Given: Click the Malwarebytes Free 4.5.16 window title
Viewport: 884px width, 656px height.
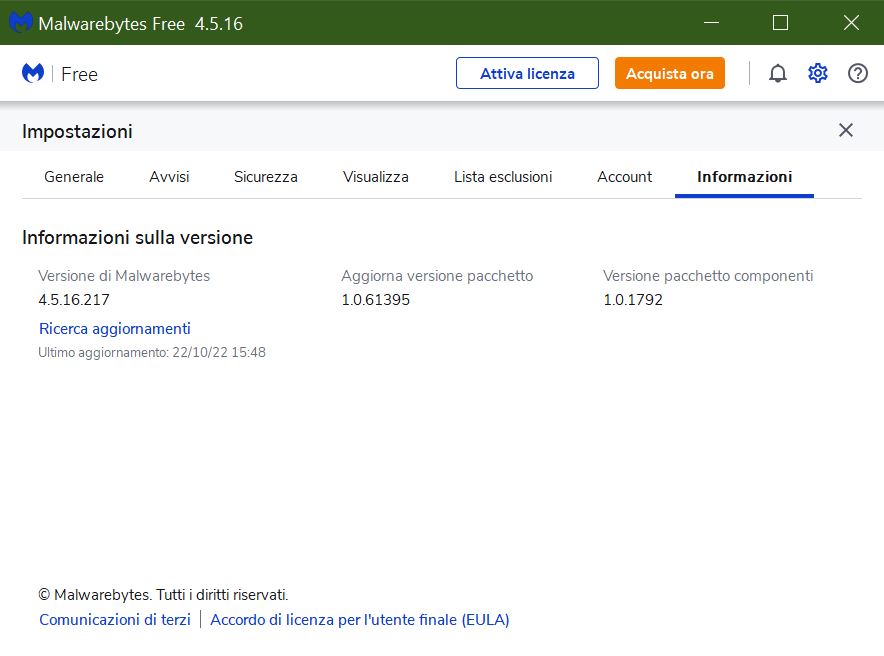Looking at the screenshot, I should (x=140, y=24).
